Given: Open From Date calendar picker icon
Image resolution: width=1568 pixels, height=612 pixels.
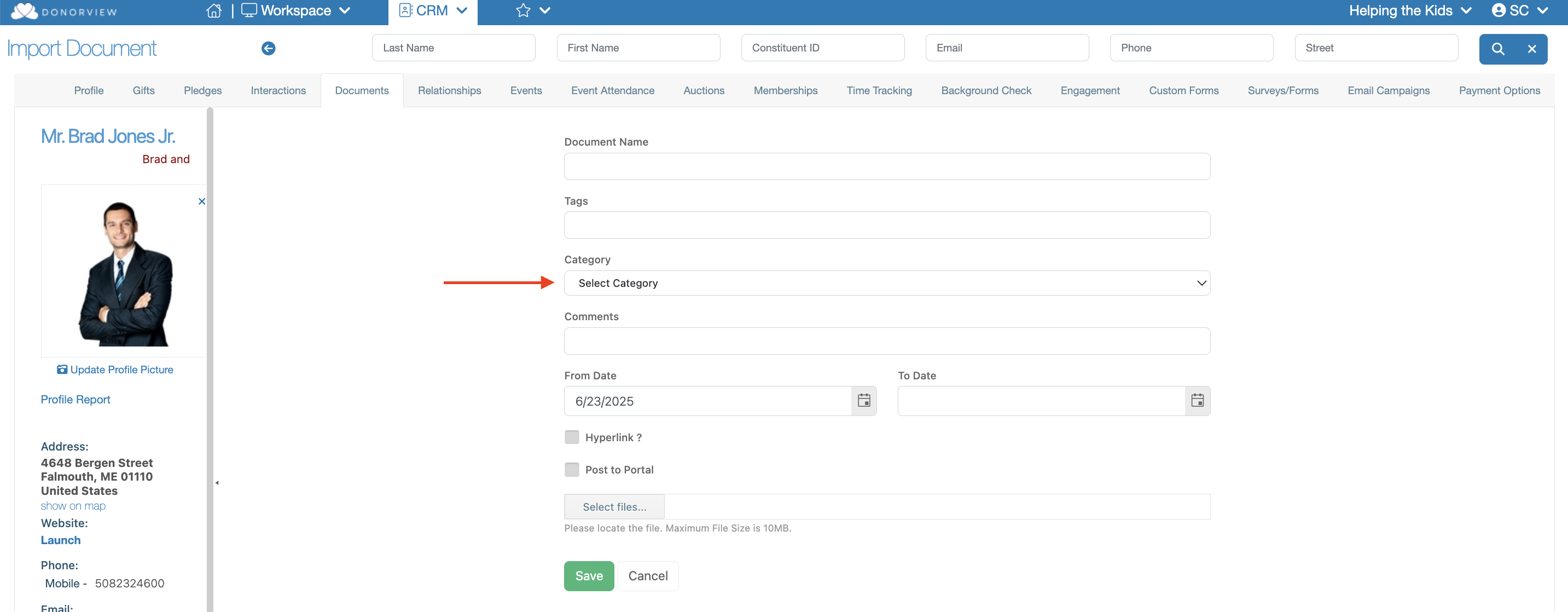Looking at the screenshot, I should [863, 401].
